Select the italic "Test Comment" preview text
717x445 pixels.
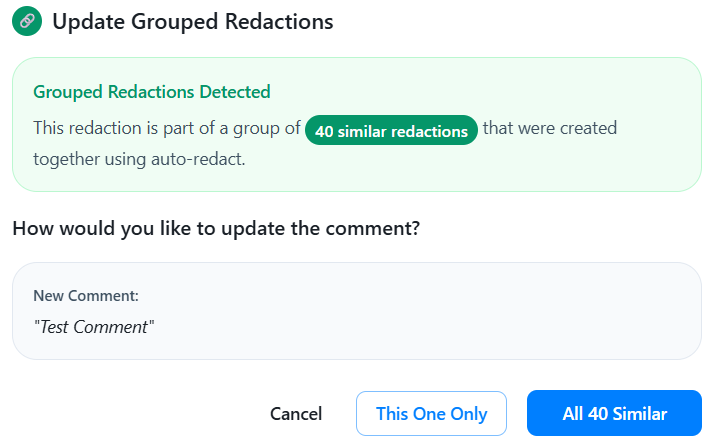(x=94, y=327)
